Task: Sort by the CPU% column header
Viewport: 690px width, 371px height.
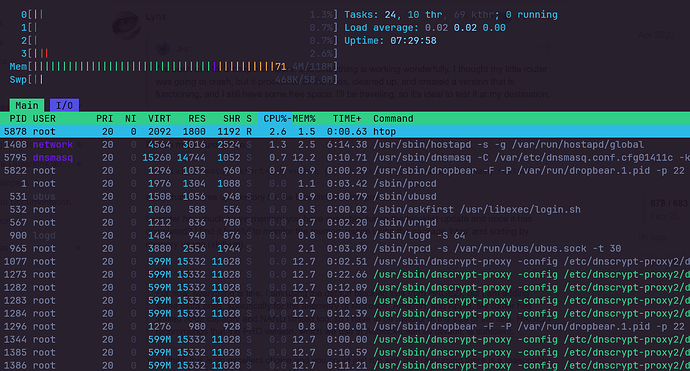Action: click(275, 119)
